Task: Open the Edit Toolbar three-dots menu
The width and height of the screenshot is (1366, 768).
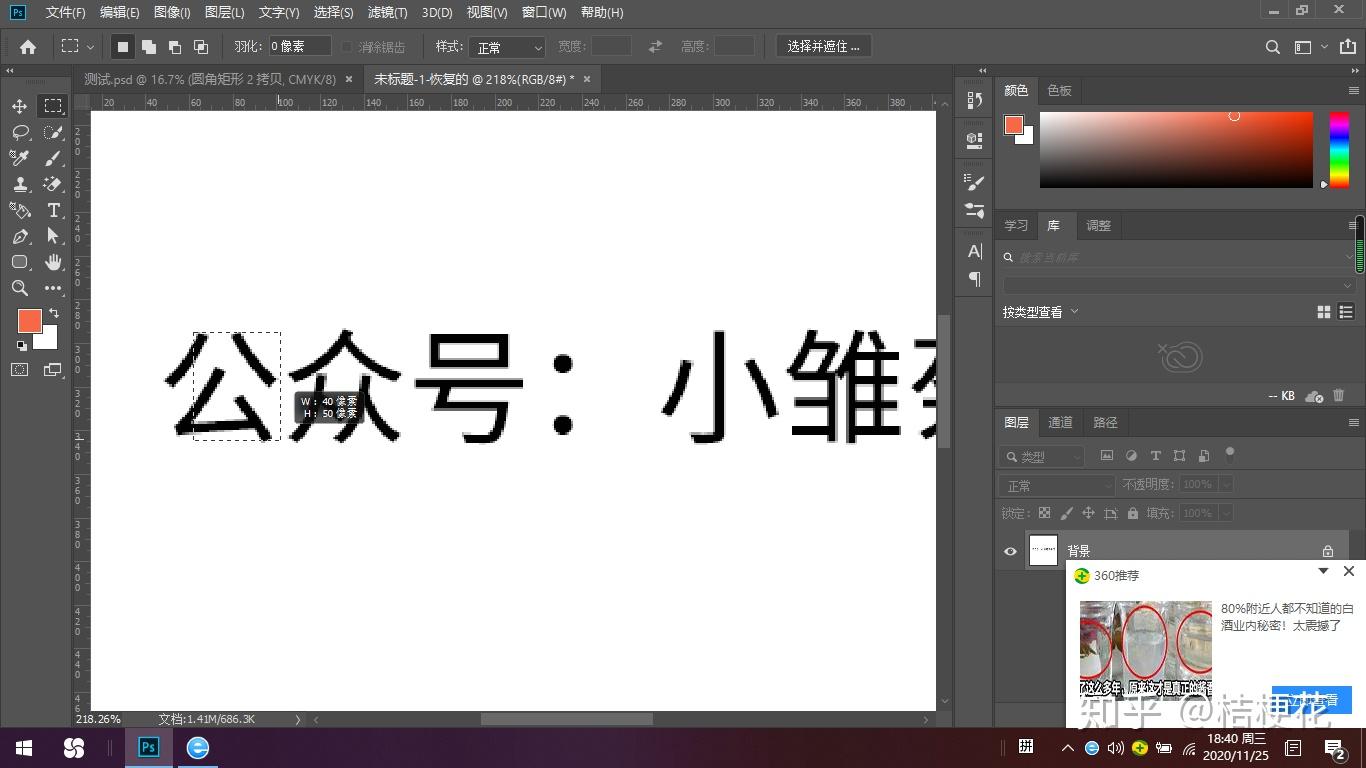Action: click(x=53, y=288)
